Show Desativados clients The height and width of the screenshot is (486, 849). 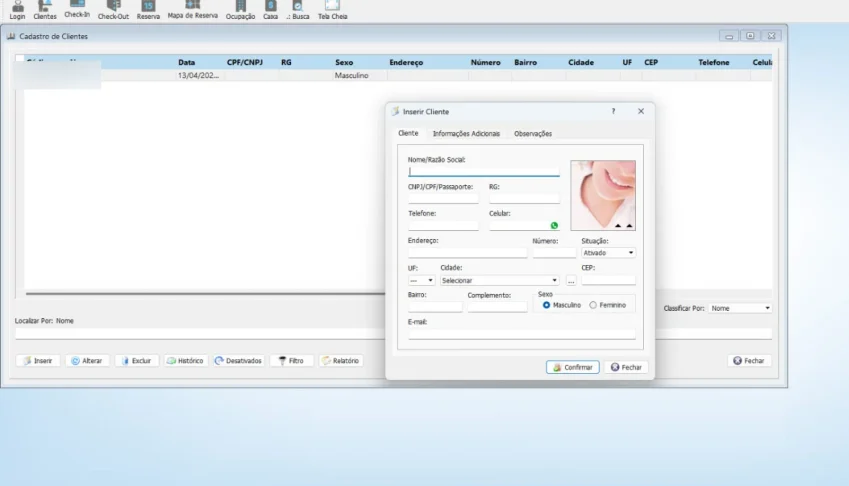[x=238, y=360]
